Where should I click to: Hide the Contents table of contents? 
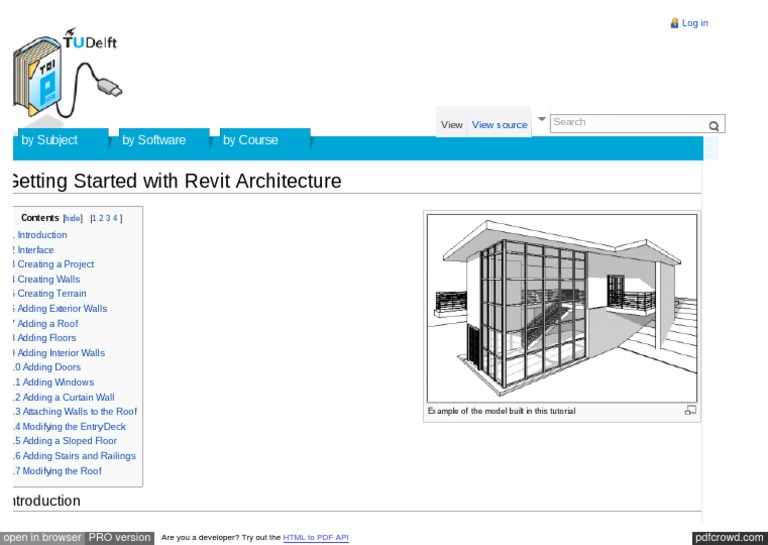click(72, 218)
